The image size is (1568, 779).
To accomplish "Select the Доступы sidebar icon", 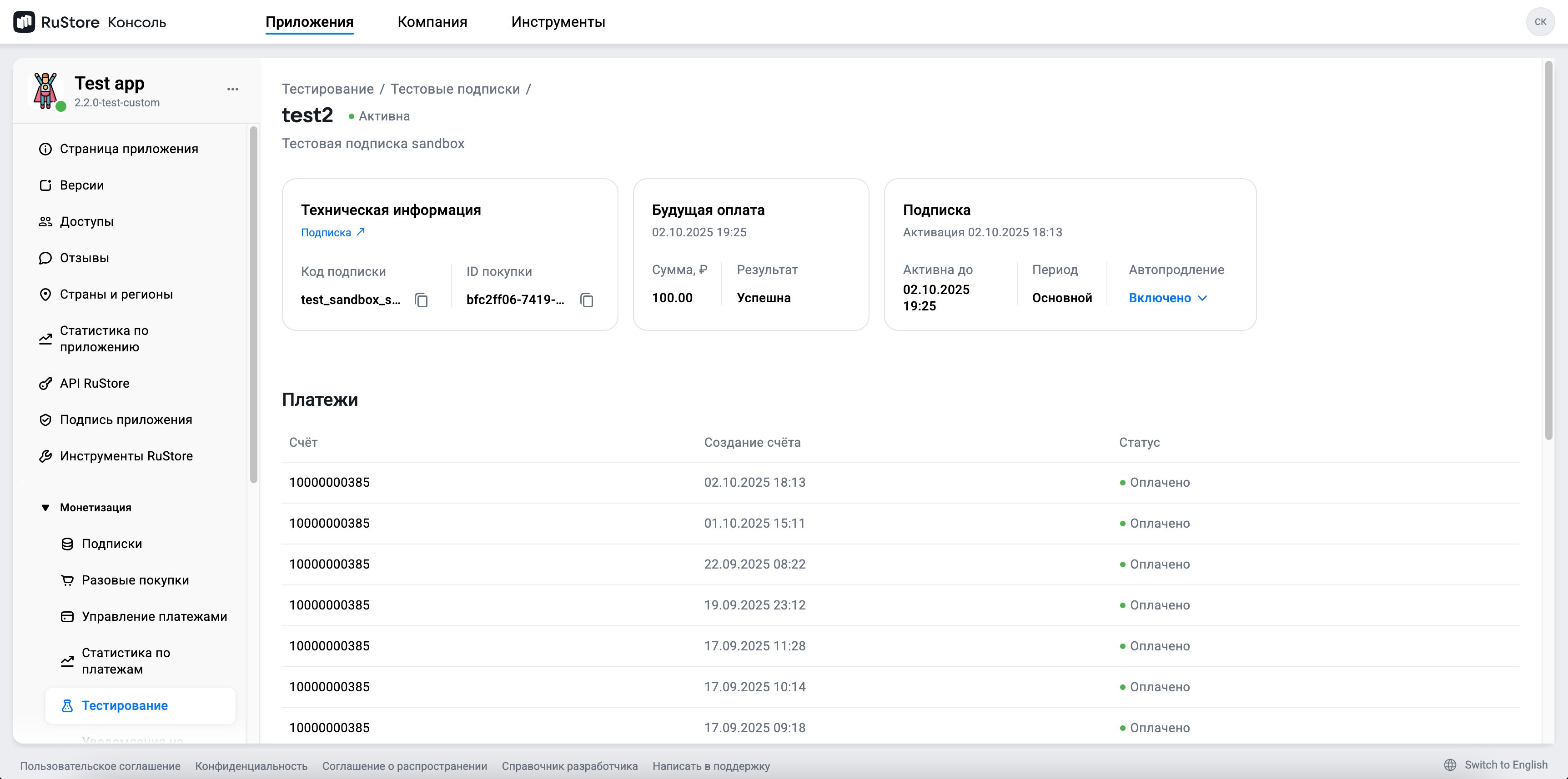I will 45,221.
